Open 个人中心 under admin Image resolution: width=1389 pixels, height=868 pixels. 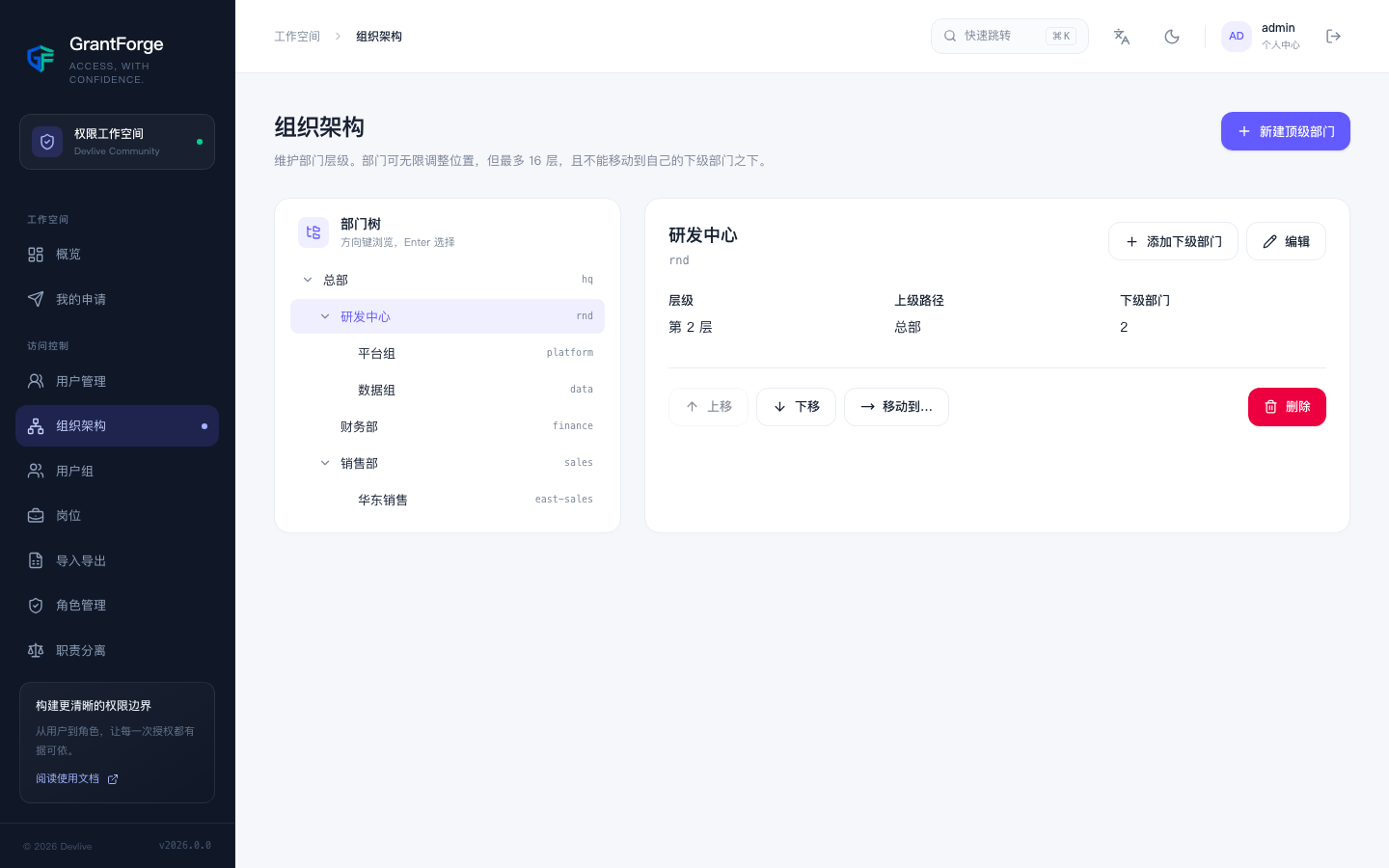(1281, 45)
